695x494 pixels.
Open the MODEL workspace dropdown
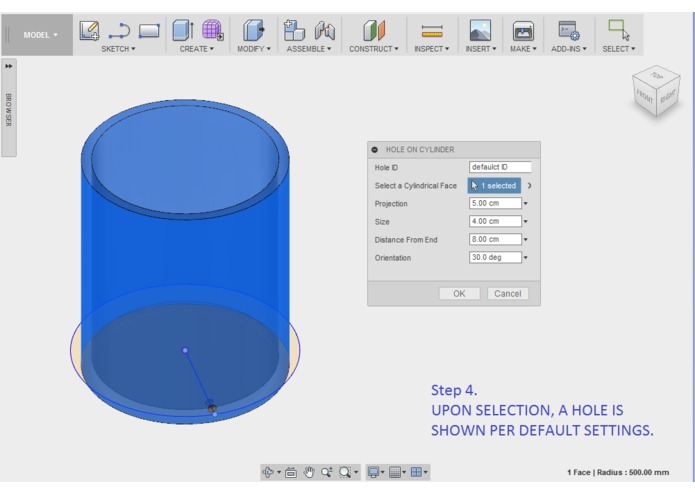pyautogui.click(x=40, y=35)
